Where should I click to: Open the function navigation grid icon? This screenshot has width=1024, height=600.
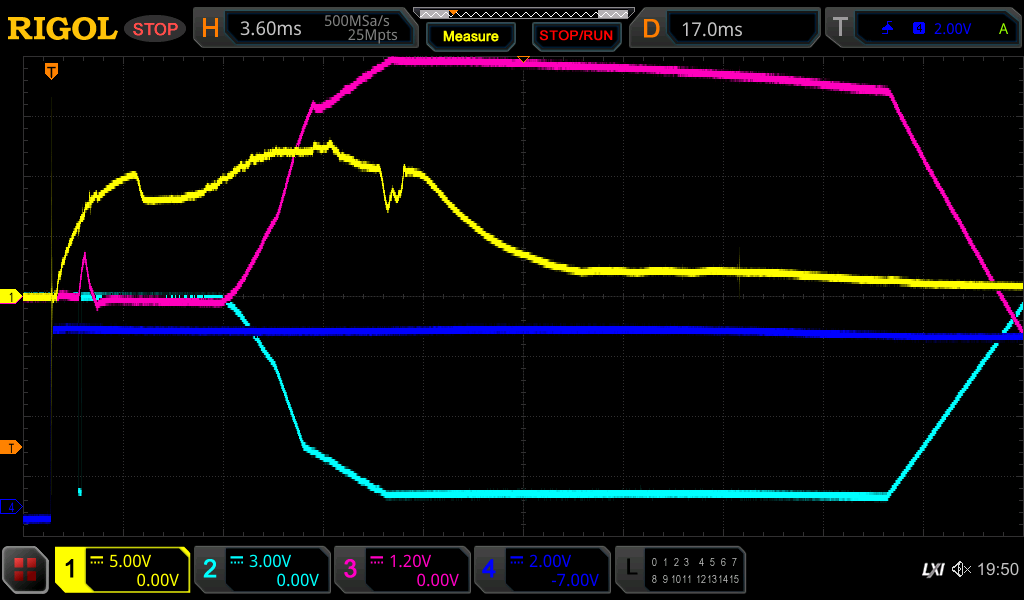coord(26,570)
